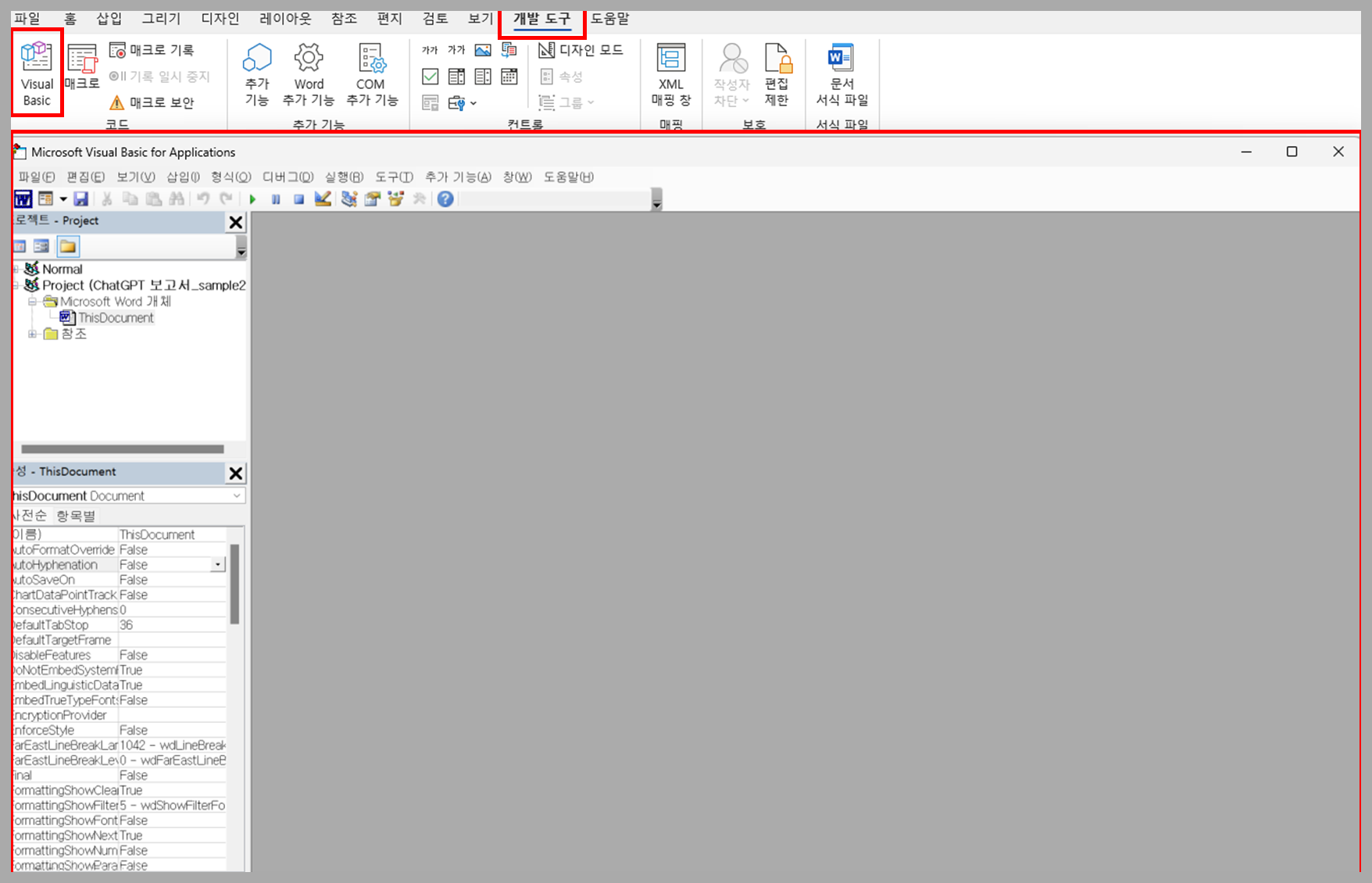Save the project with floppy disk icon
The height and width of the screenshot is (883, 1372).
point(80,199)
